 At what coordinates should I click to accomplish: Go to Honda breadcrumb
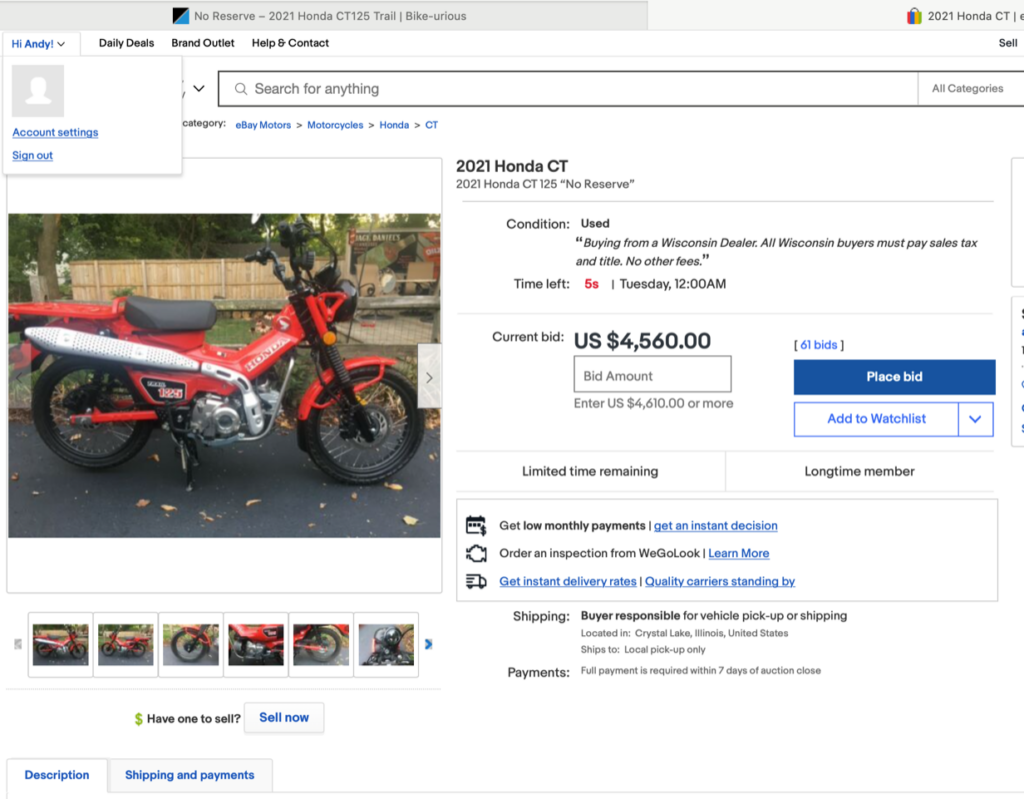point(394,125)
